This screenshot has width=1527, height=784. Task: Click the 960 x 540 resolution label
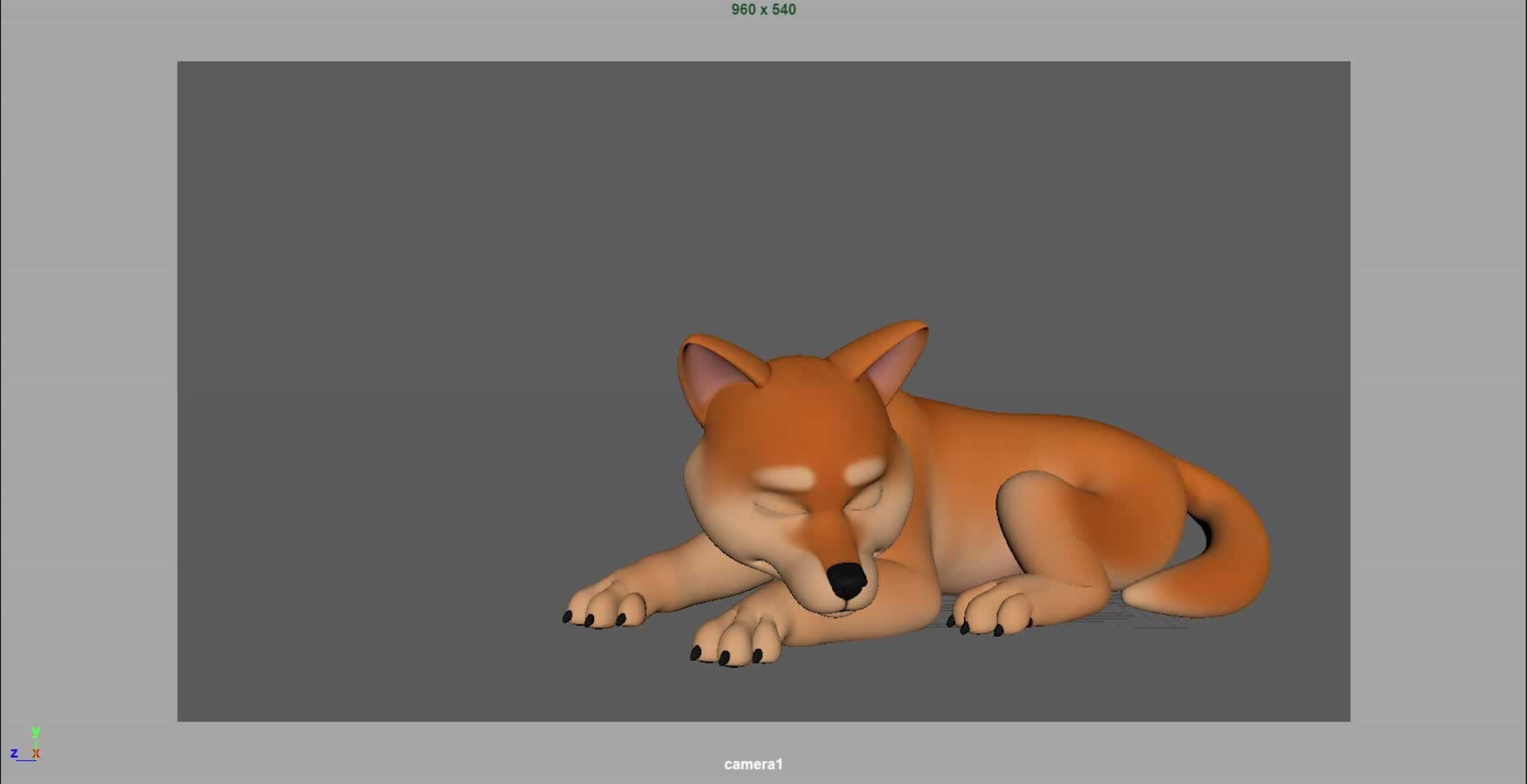(762, 10)
